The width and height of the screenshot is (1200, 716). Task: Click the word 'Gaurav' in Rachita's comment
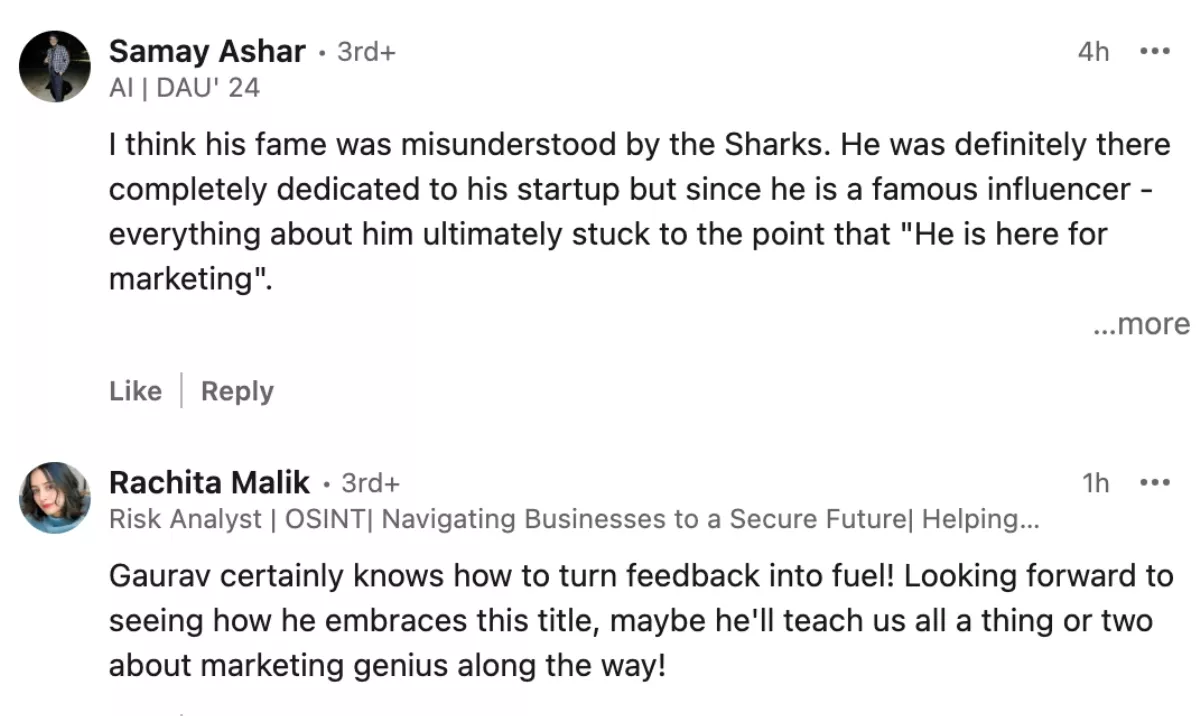tap(161, 577)
